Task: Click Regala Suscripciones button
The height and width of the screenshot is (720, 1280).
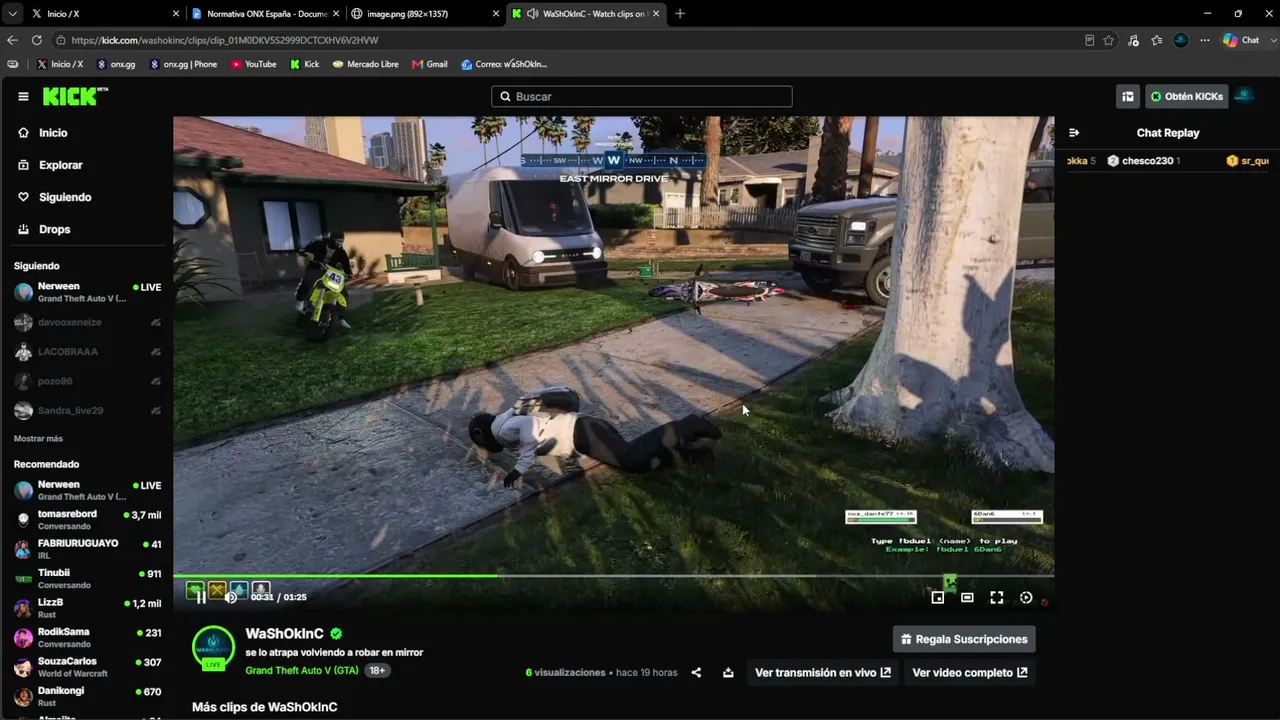Action: tap(964, 639)
